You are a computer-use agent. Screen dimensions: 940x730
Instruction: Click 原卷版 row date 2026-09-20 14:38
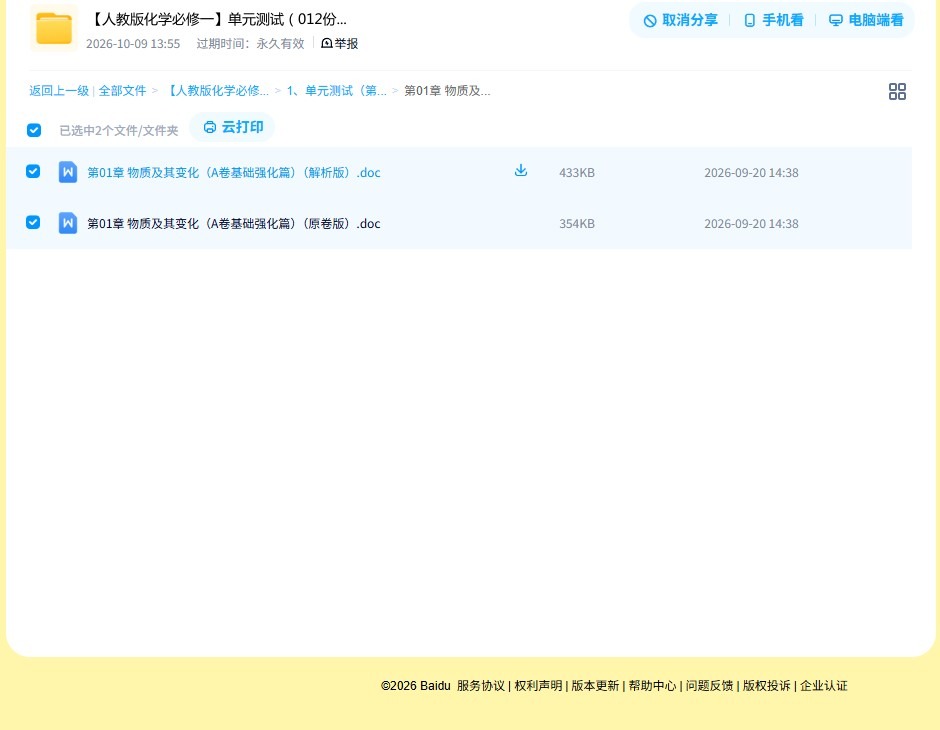click(x=751, y=224)
